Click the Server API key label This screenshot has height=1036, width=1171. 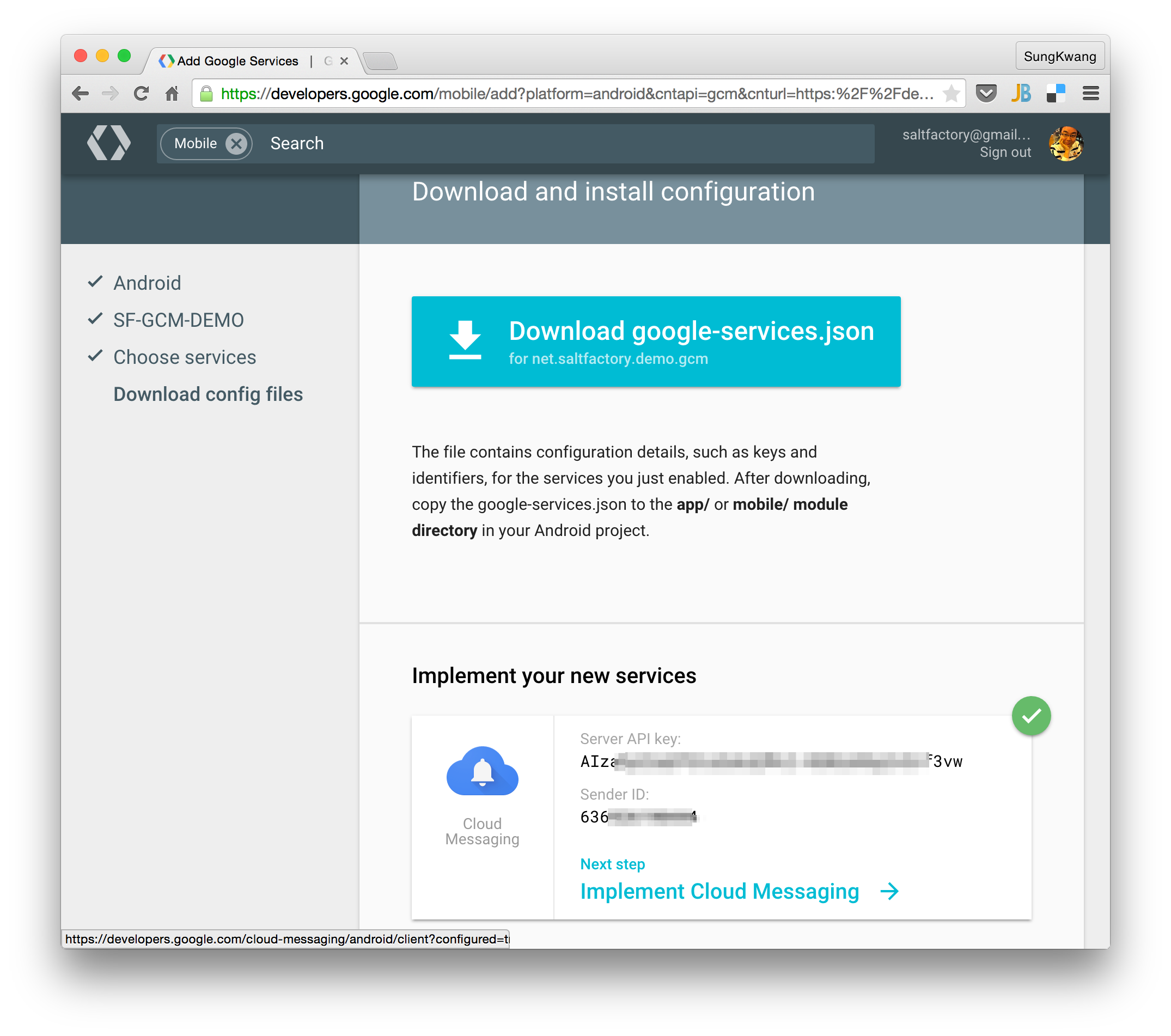[630, 739]
